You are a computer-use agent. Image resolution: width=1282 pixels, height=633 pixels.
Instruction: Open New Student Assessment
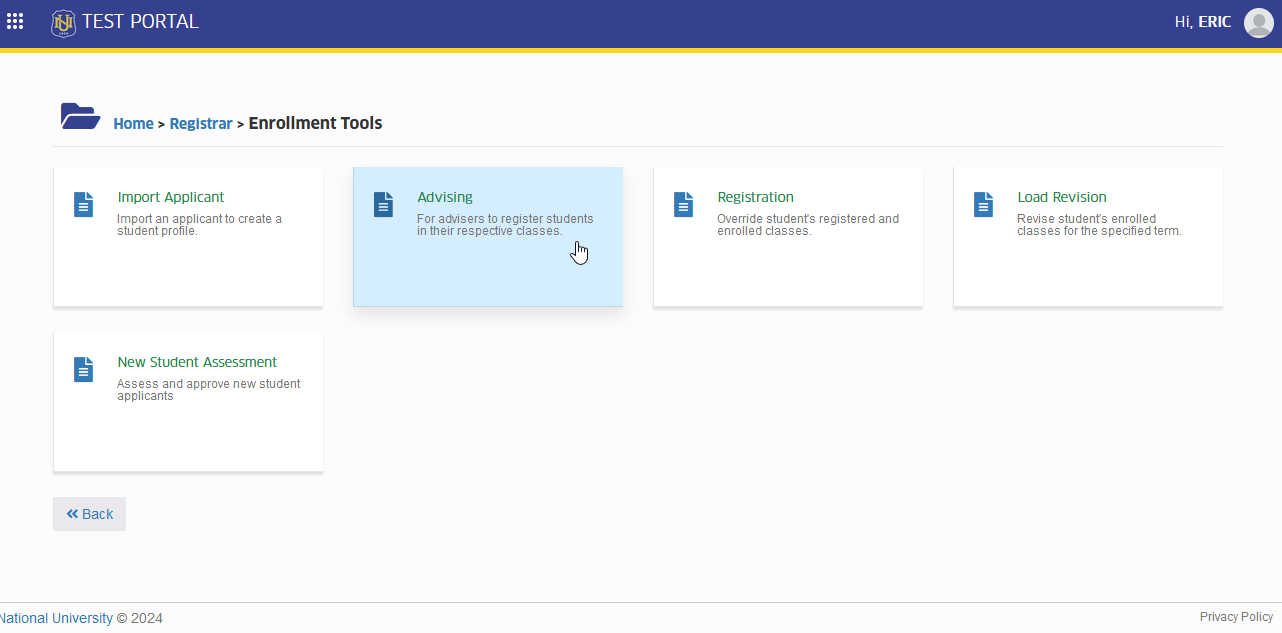tap(188, 401)
